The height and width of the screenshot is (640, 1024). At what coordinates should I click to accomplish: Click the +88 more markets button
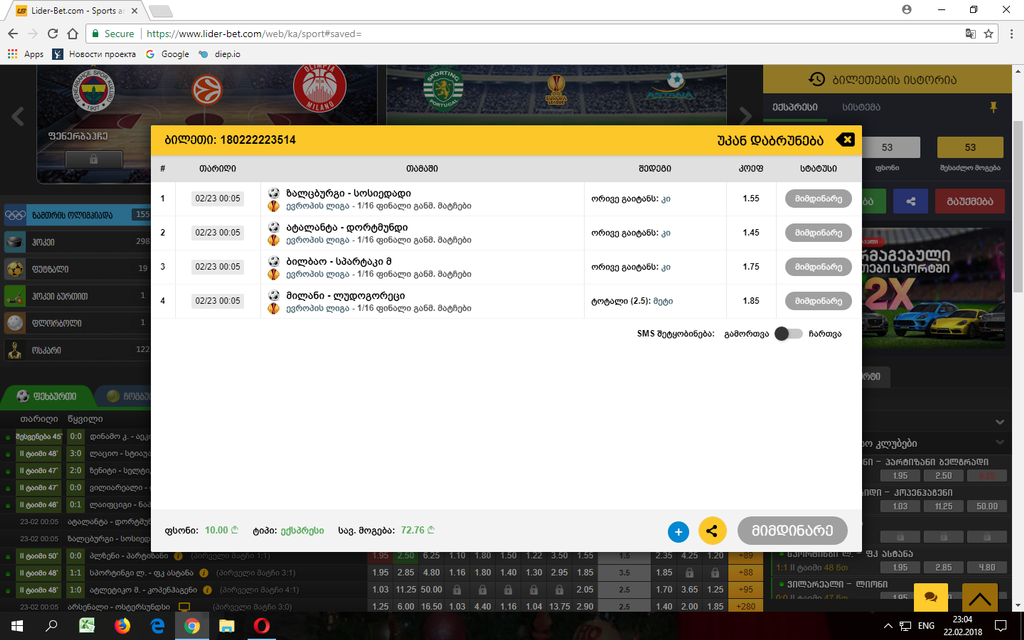click(x=745, y=572)
